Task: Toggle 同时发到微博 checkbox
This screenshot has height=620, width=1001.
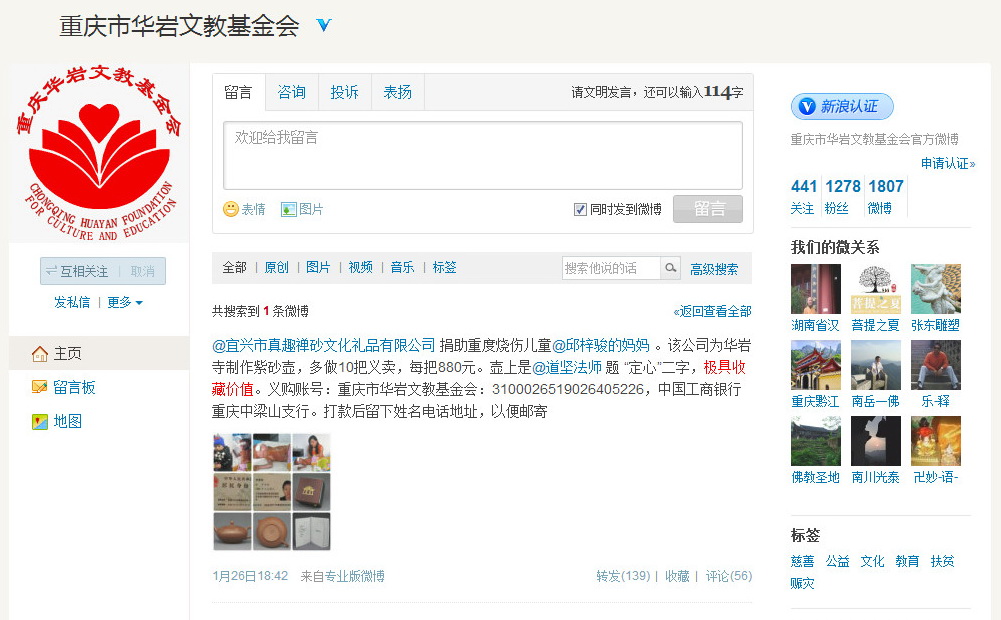Action: 580,209
